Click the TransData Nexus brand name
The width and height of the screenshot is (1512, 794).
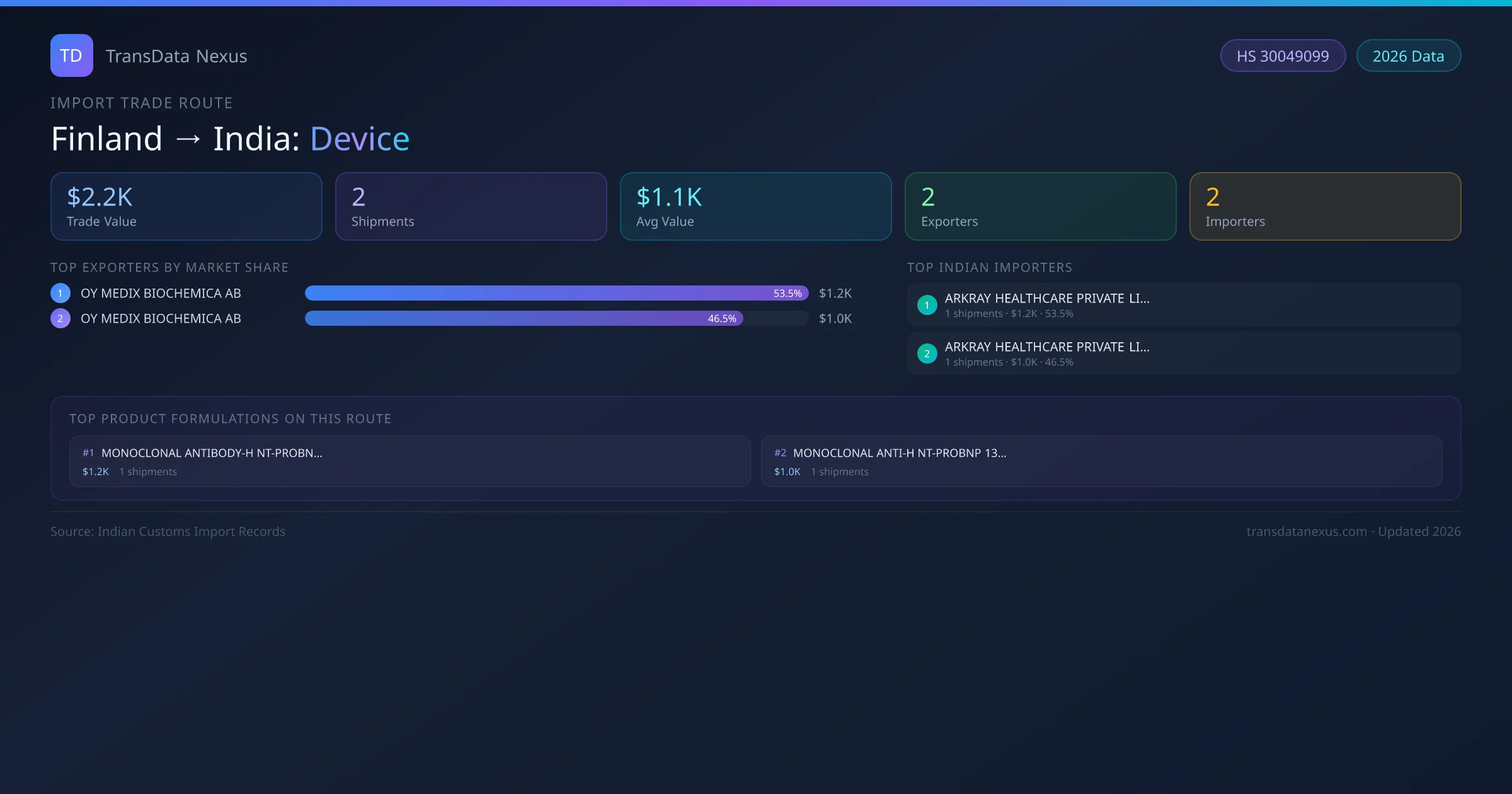pos(176,56)
